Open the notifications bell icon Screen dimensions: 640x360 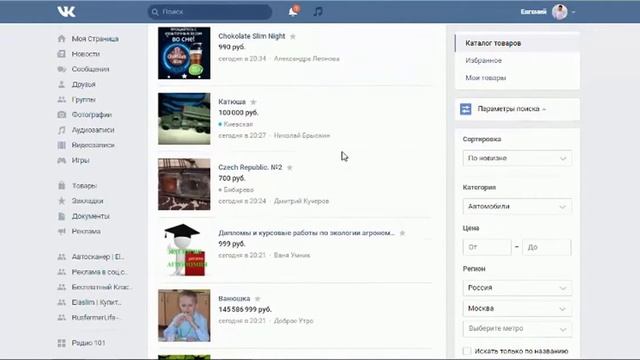click(293, 11)
